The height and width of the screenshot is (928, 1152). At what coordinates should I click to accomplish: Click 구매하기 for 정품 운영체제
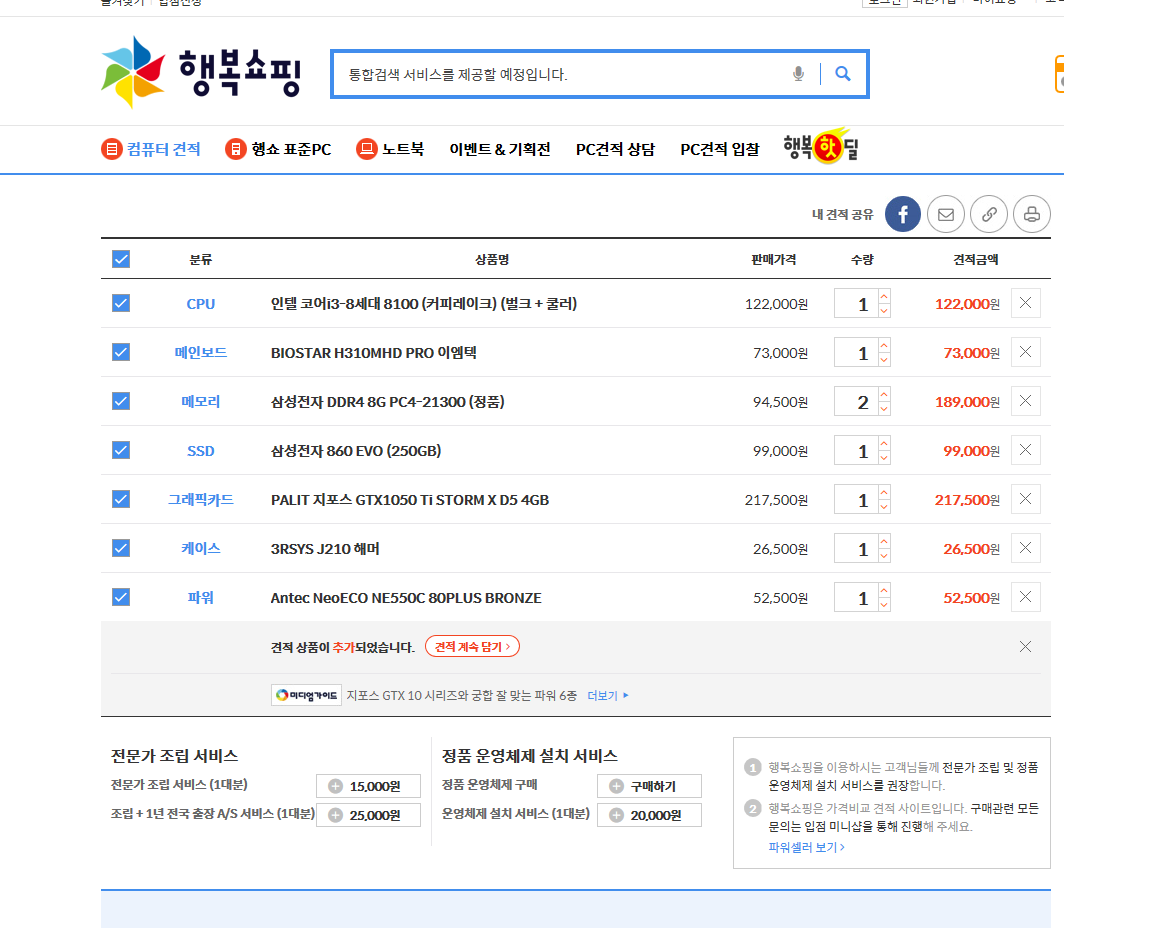649,786
